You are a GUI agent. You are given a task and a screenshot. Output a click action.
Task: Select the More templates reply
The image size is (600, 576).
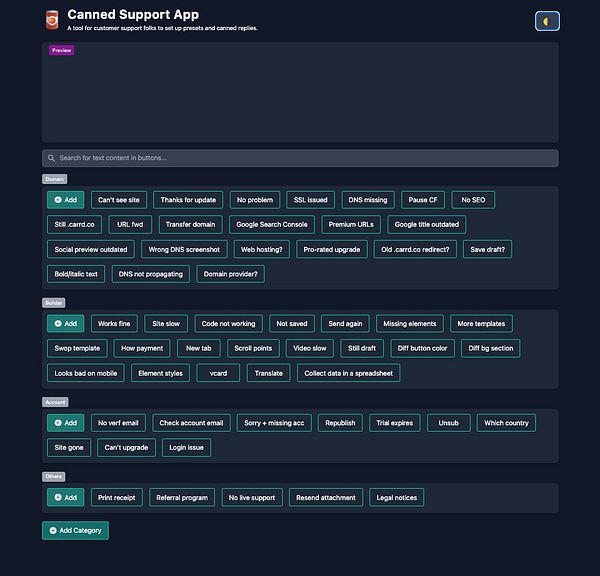tap(481, 323)
